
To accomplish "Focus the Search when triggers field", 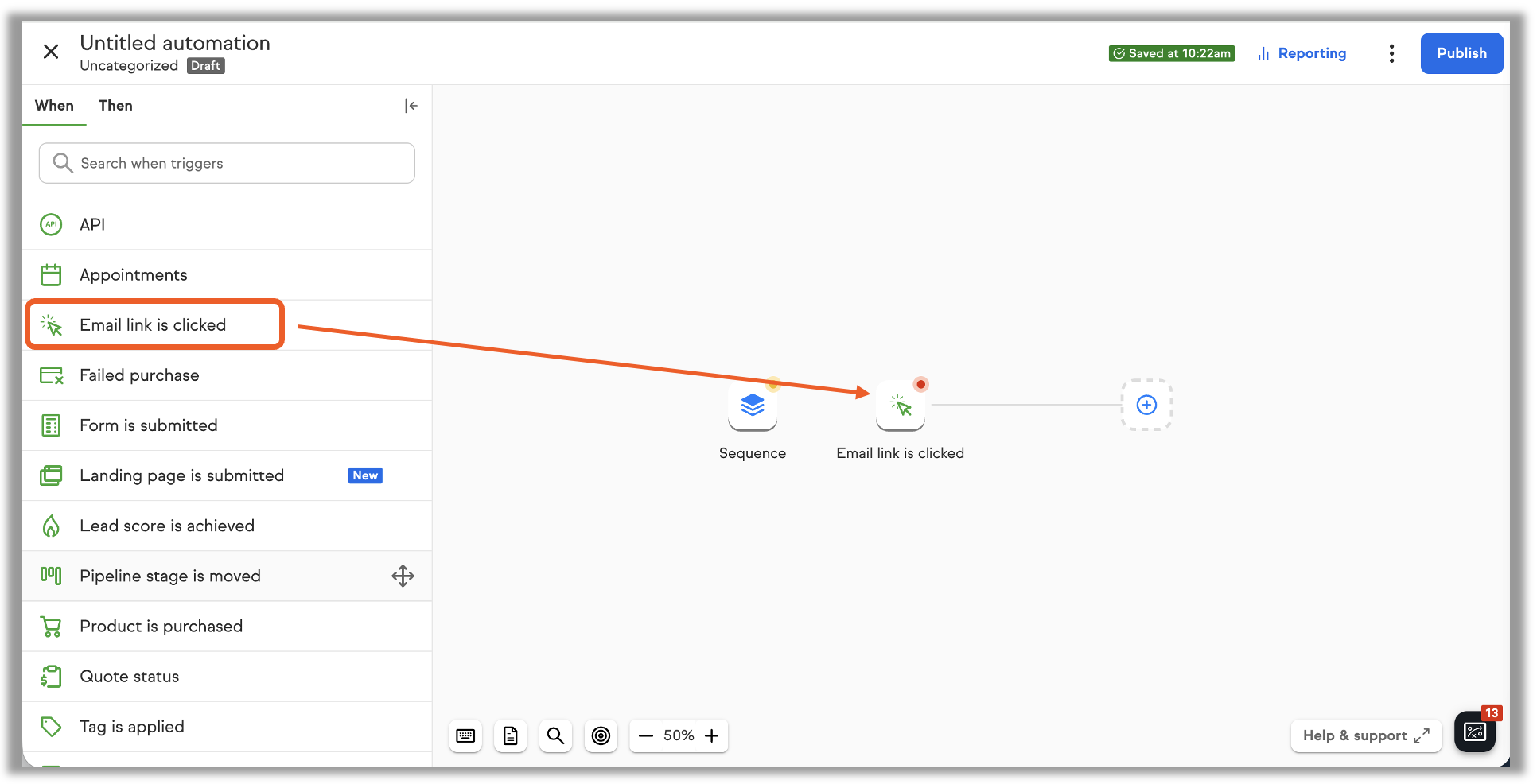I will tap(227, 163).
